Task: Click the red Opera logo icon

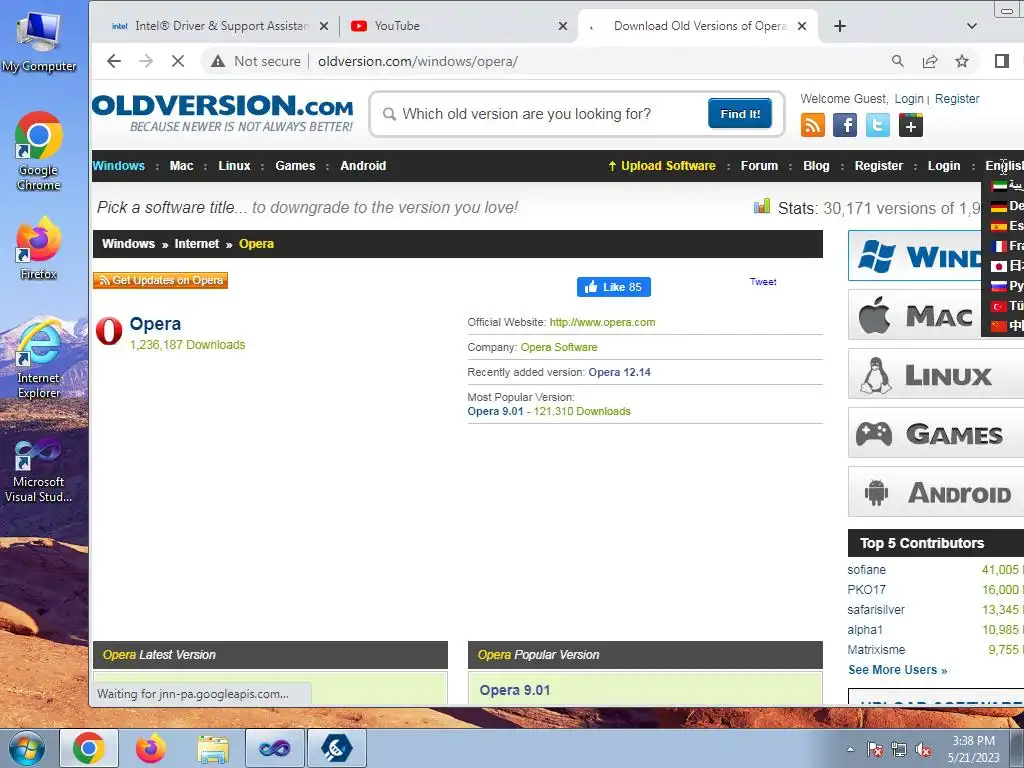Action: [109, 330]
